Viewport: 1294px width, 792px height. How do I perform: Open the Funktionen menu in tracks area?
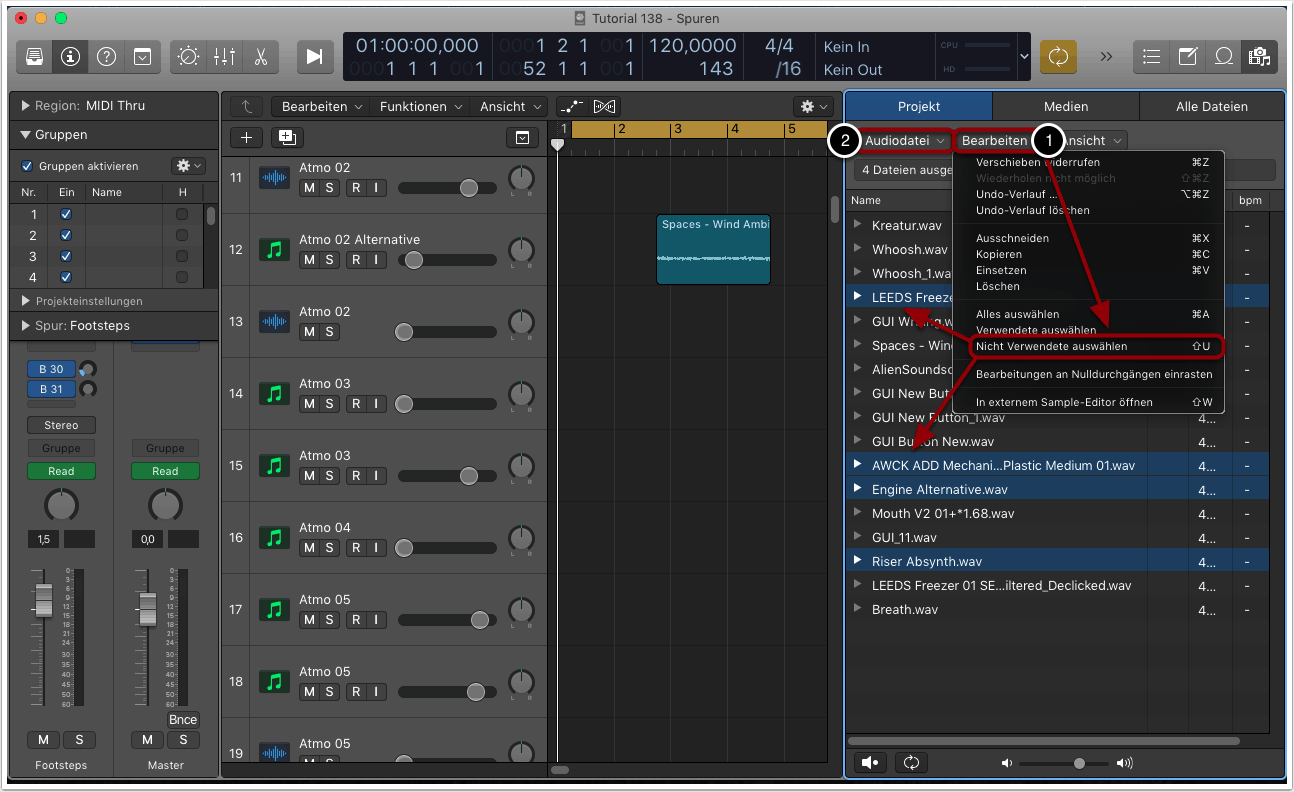(420, 106)
